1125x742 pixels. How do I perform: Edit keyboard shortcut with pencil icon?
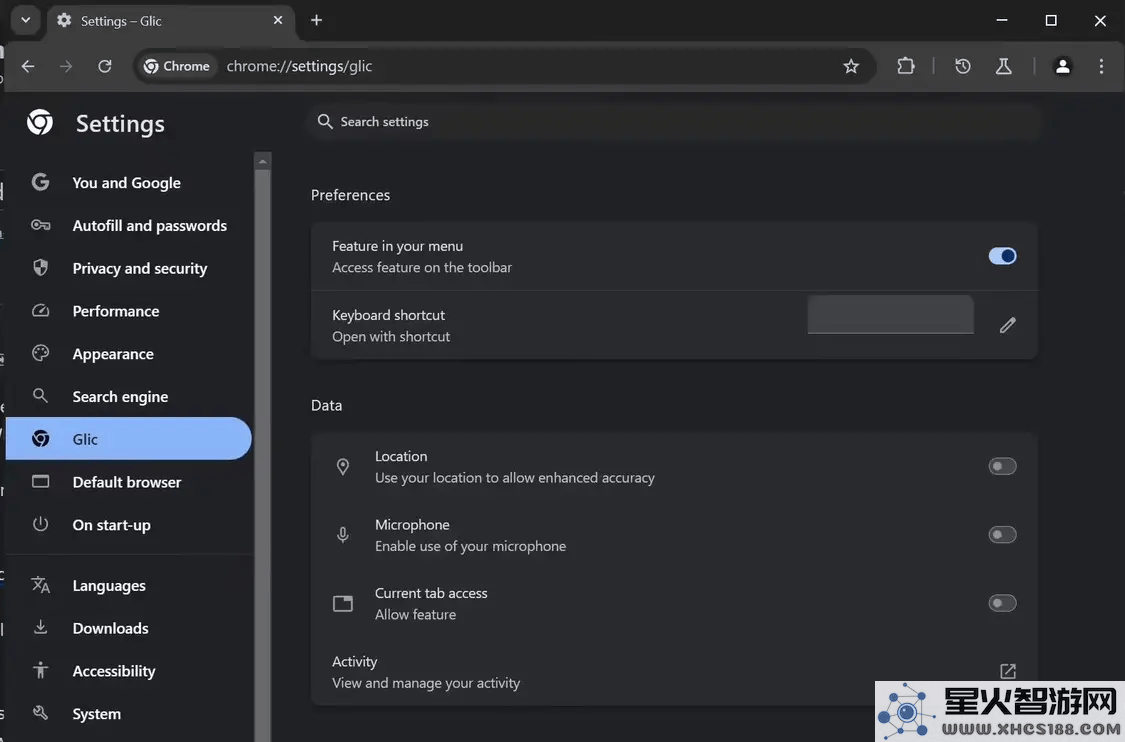[1008, 325]
